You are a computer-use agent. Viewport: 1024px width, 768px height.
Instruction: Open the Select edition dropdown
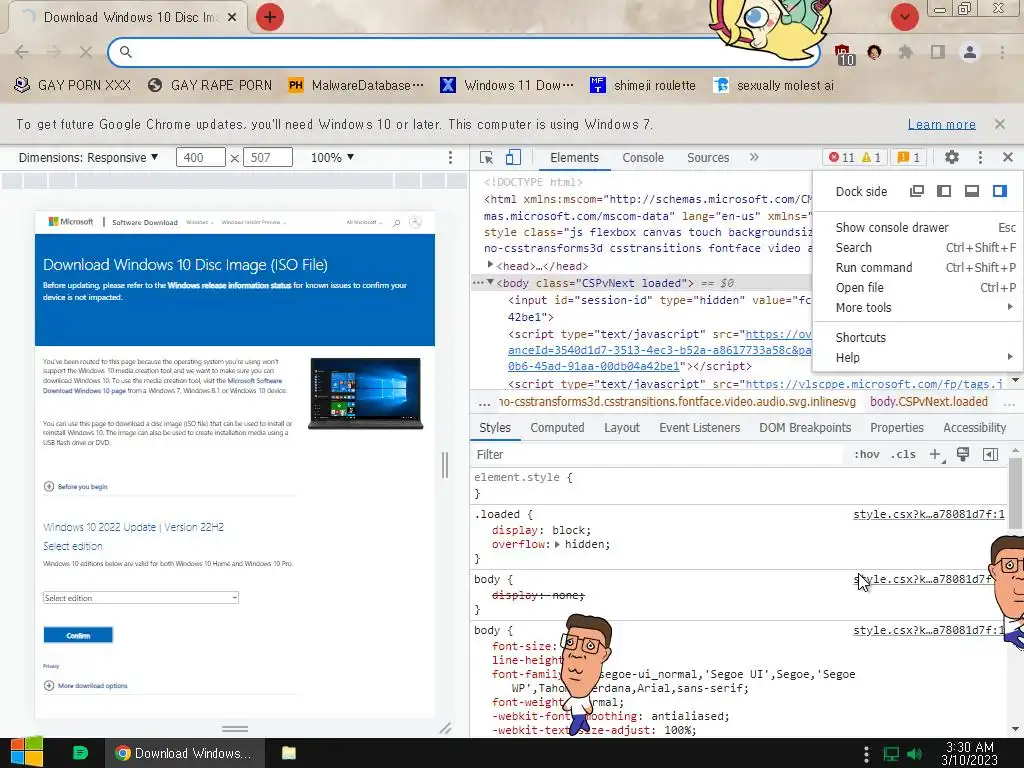click(x=141, y=598)
